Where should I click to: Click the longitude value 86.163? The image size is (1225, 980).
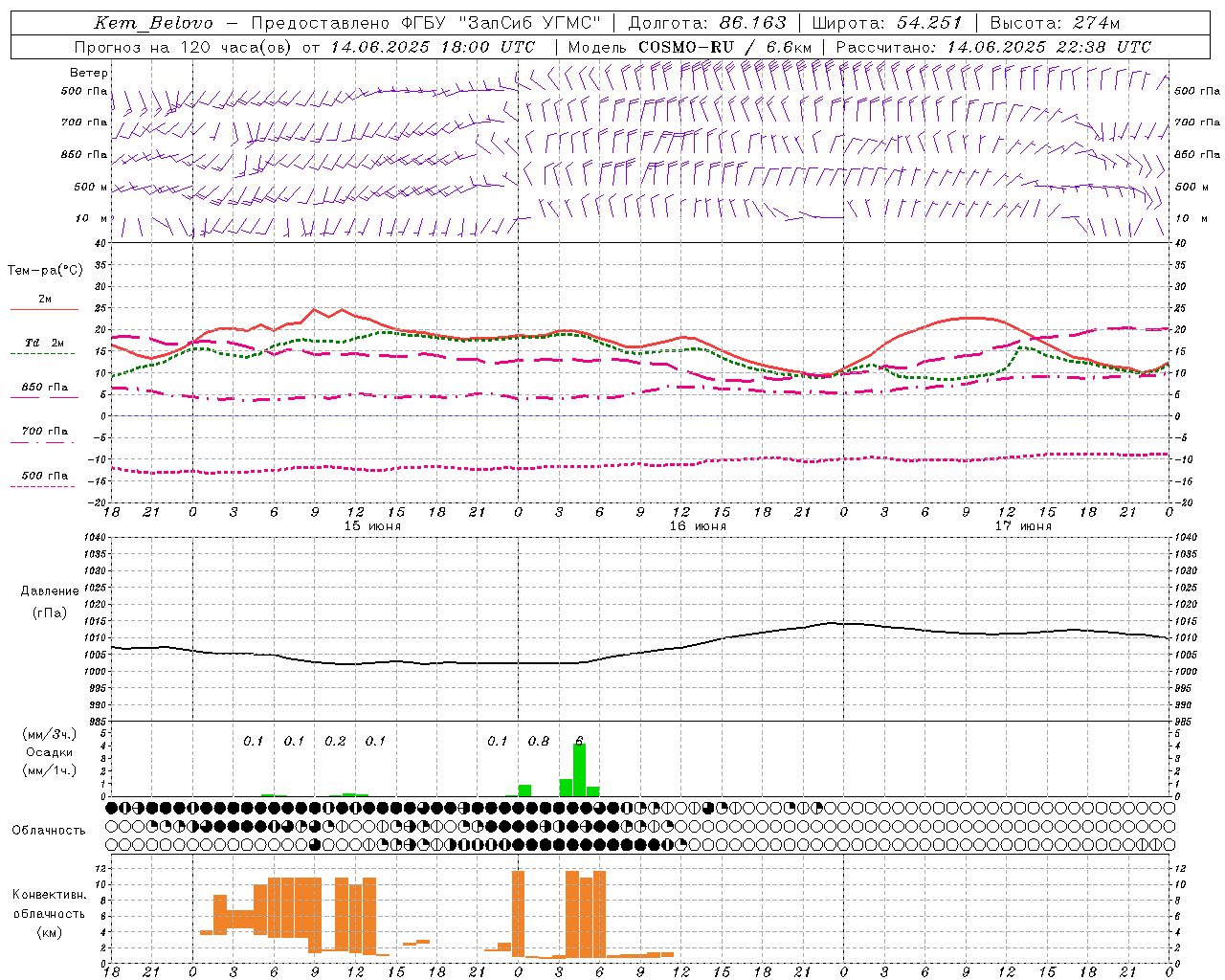coord(753,23)
